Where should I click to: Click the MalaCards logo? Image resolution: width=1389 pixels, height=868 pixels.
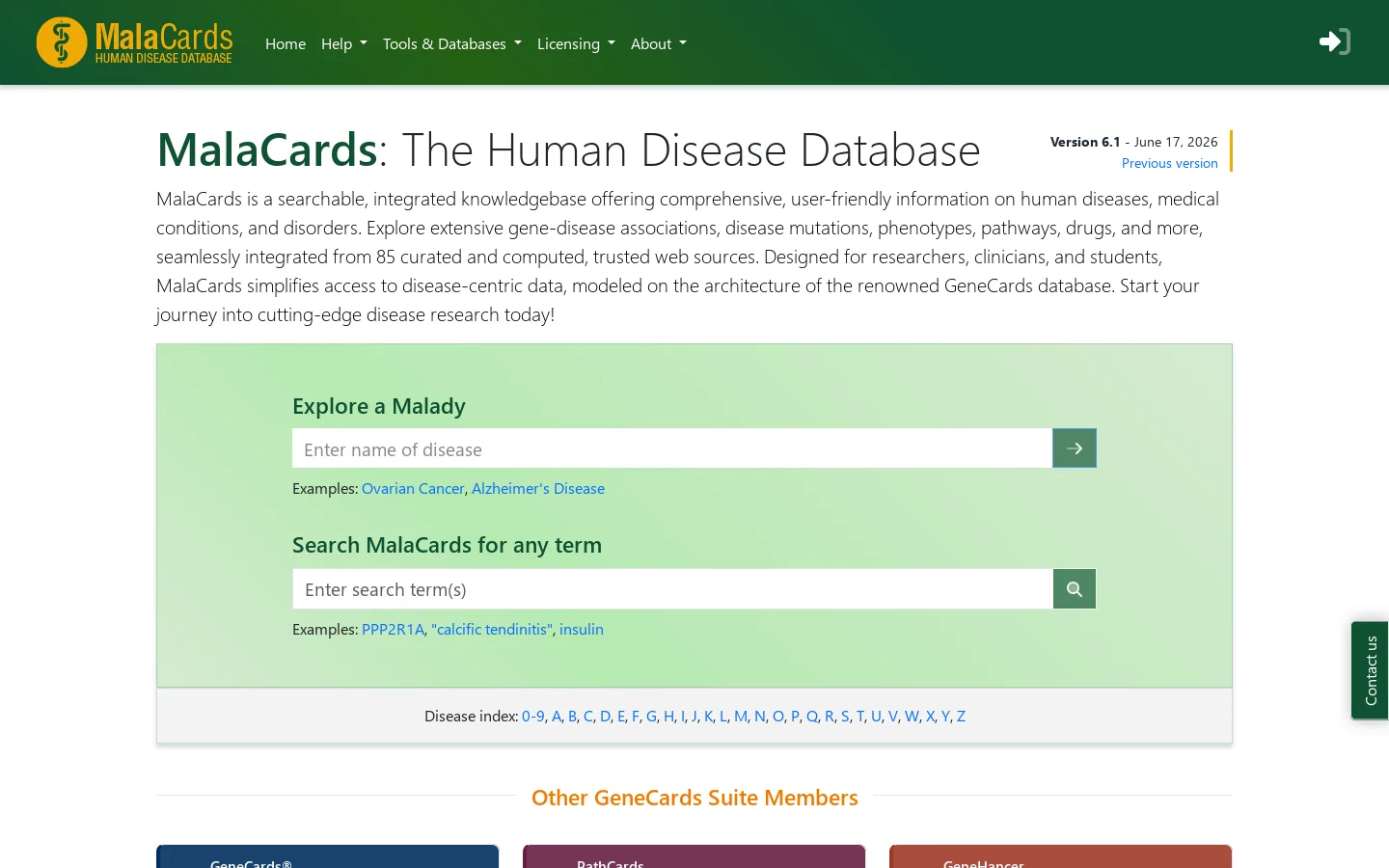tap(134, 42)
